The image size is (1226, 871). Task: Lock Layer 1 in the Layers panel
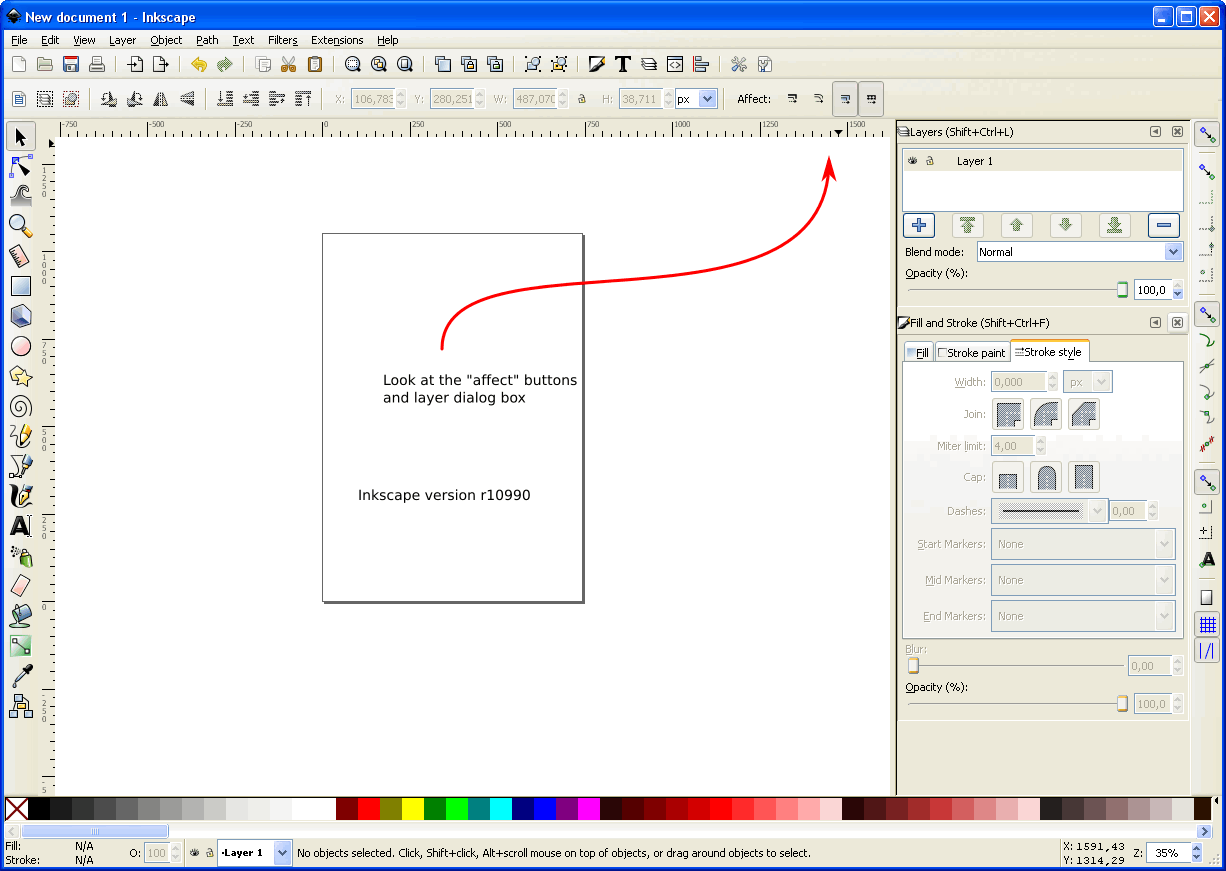[929, 160]
